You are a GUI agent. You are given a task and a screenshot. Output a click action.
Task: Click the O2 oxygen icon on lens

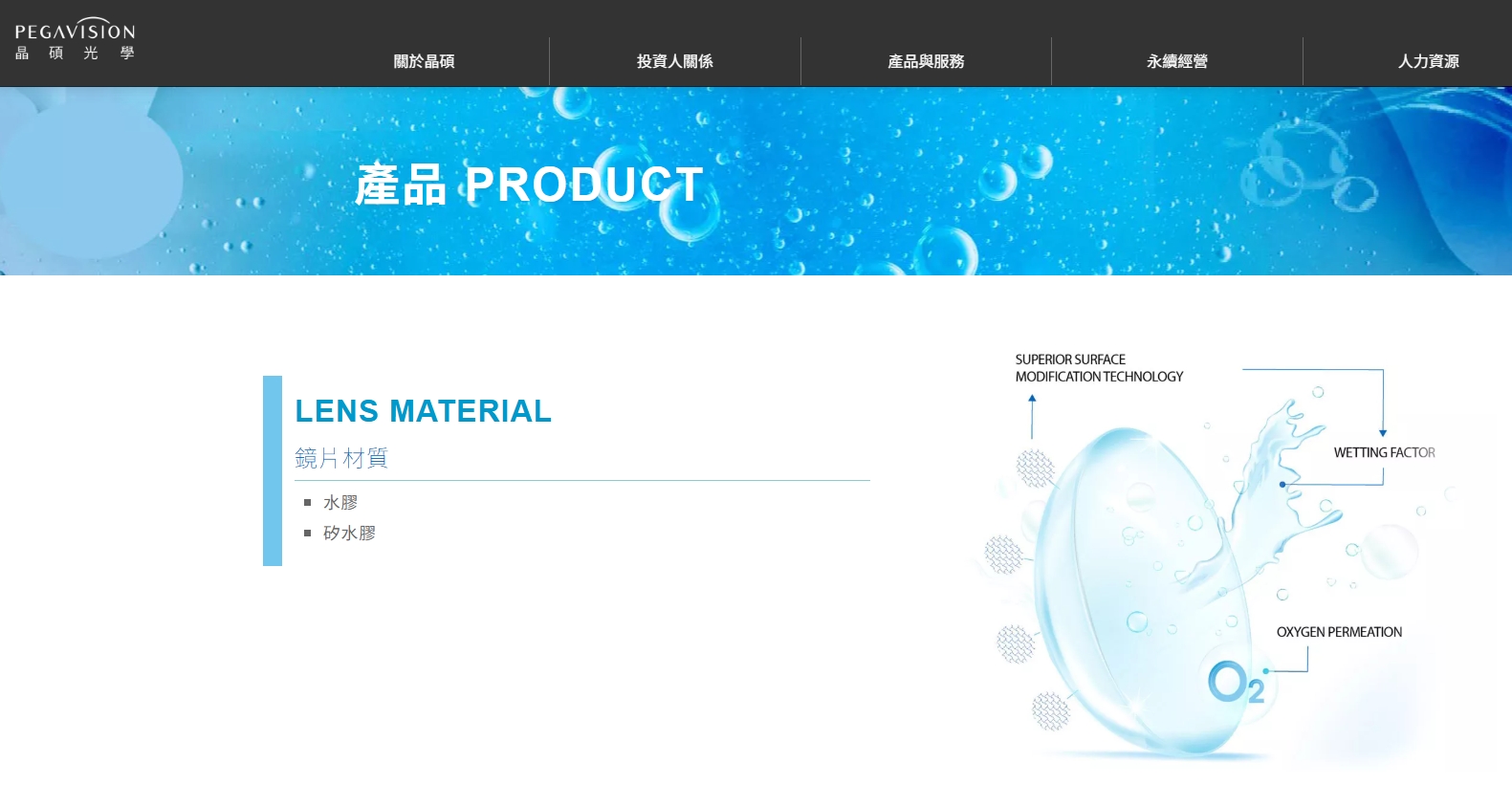1236,682
